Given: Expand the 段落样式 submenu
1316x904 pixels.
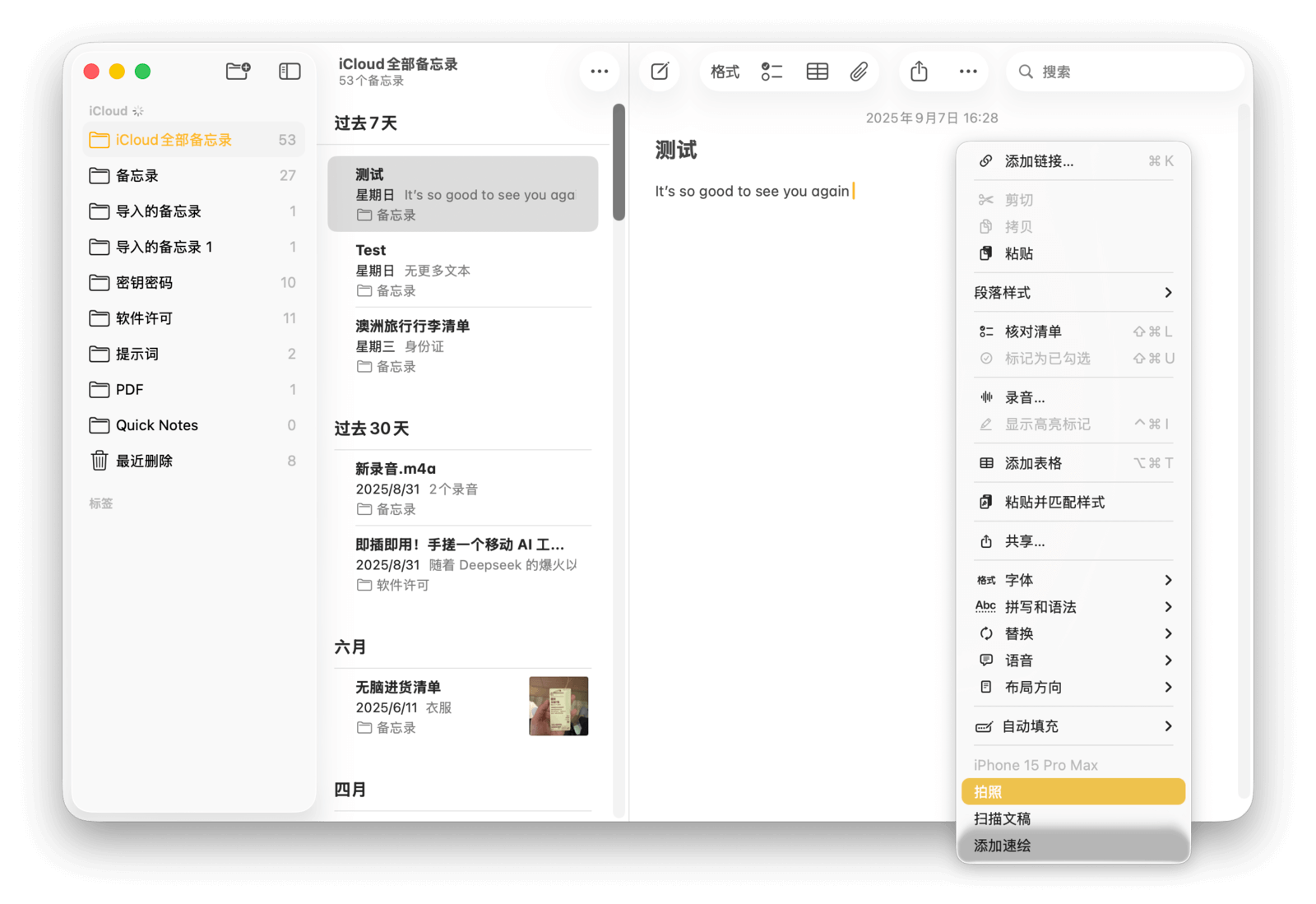Looking at the screenshot, I should point(1073,293).
